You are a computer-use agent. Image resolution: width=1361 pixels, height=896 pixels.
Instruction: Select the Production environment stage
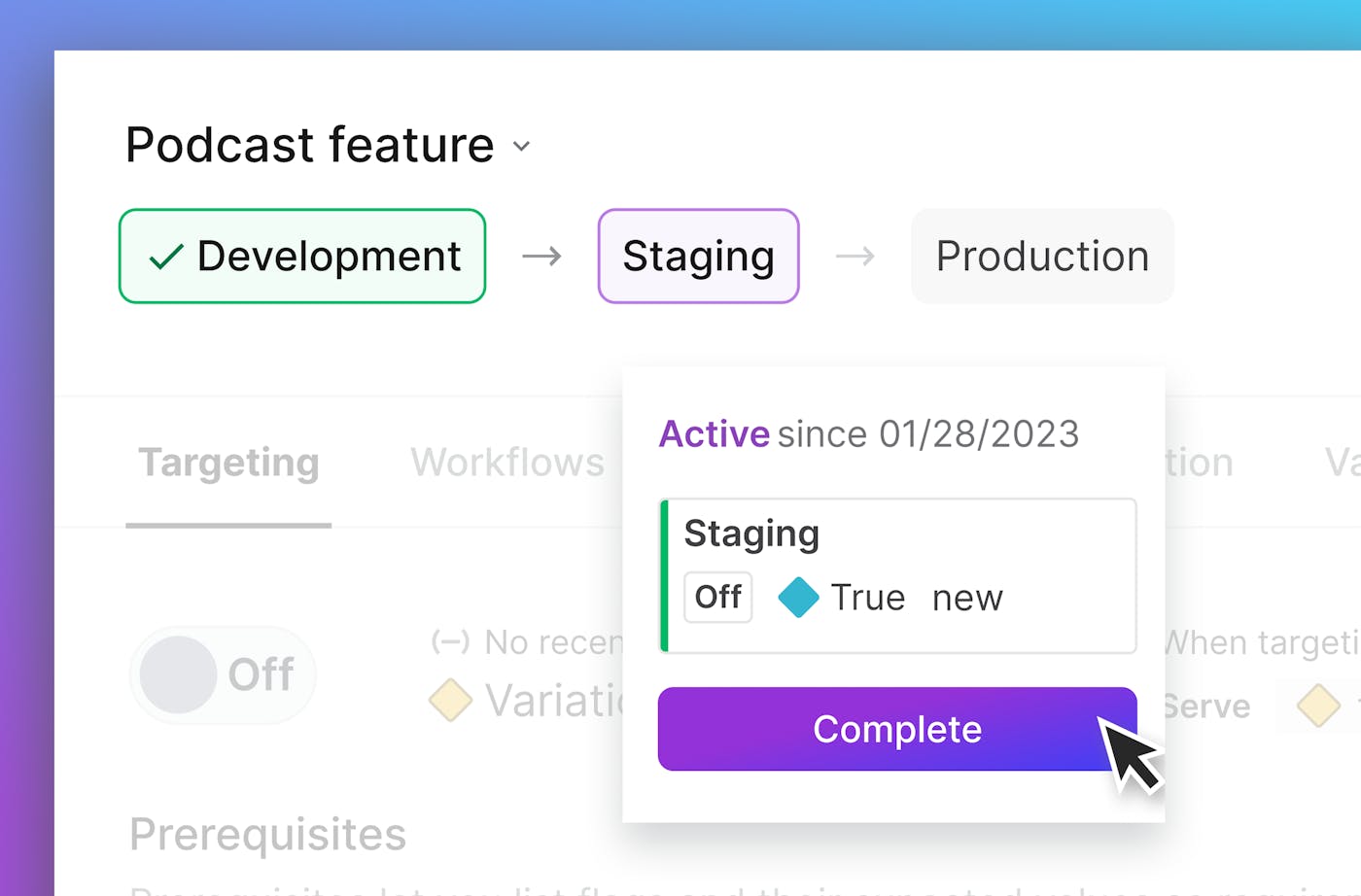pyautogui.click(x=1042, y=257)
